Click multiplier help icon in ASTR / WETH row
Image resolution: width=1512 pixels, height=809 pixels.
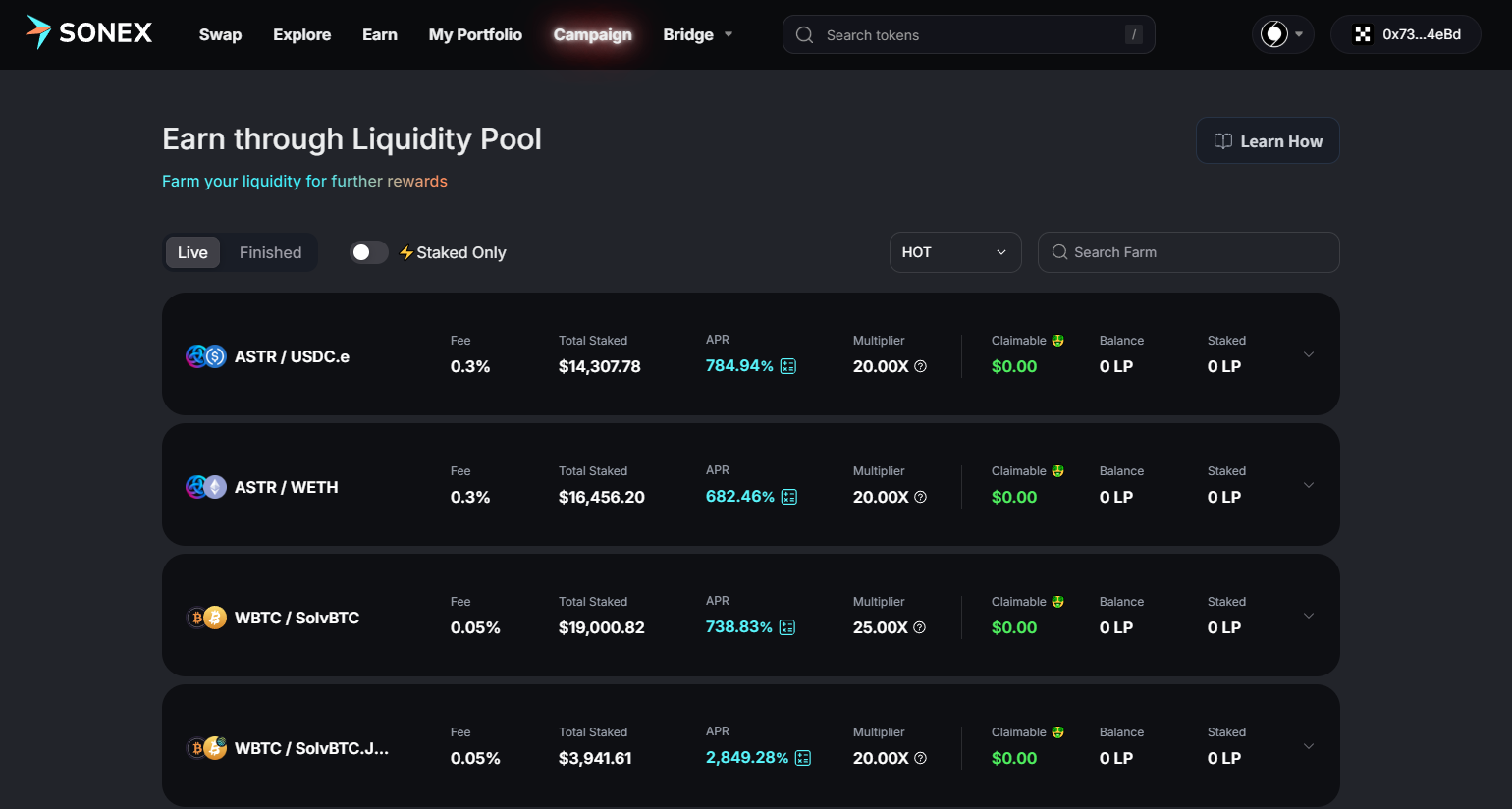tap(921, 497)
